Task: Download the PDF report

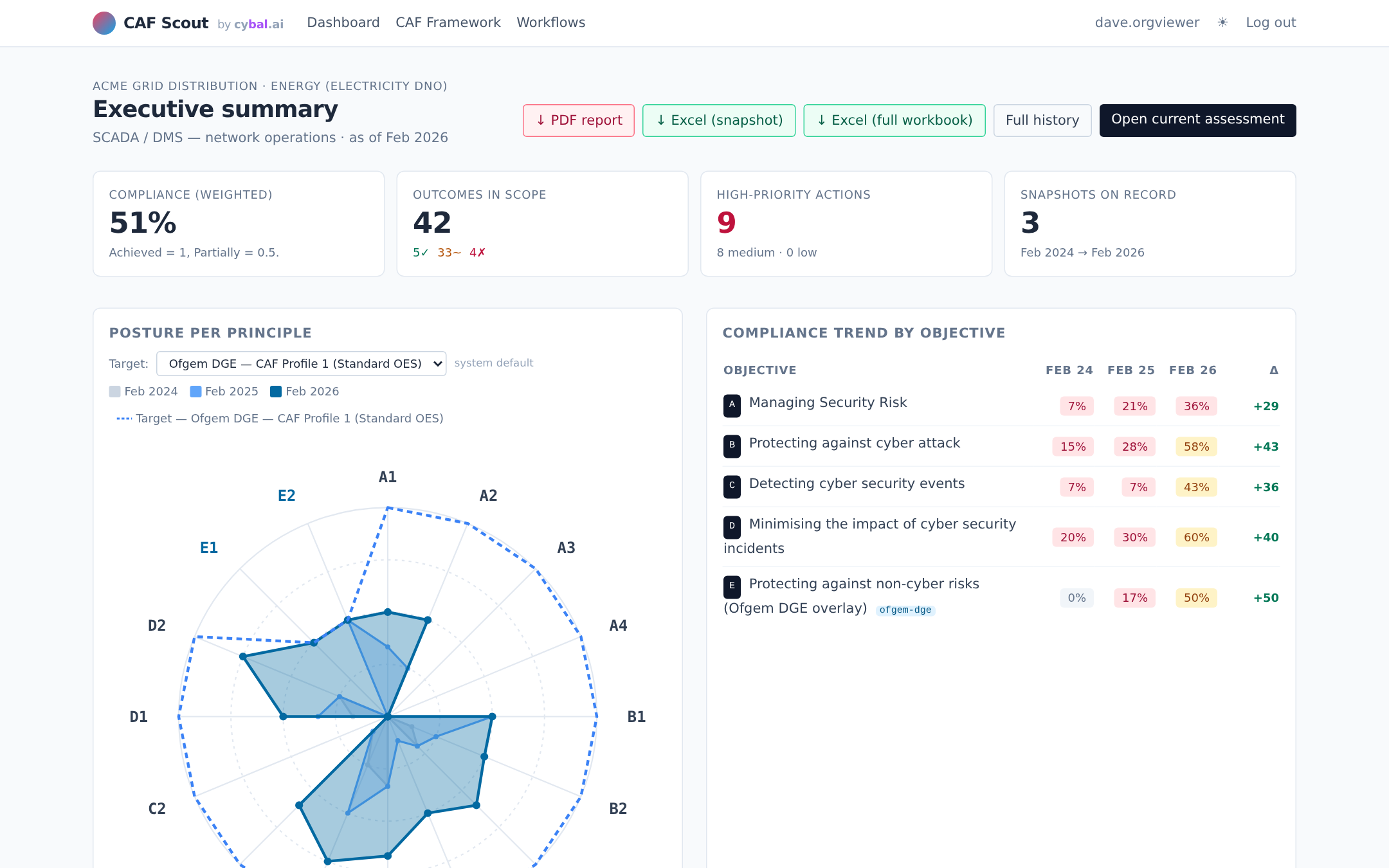Action: 579,121
